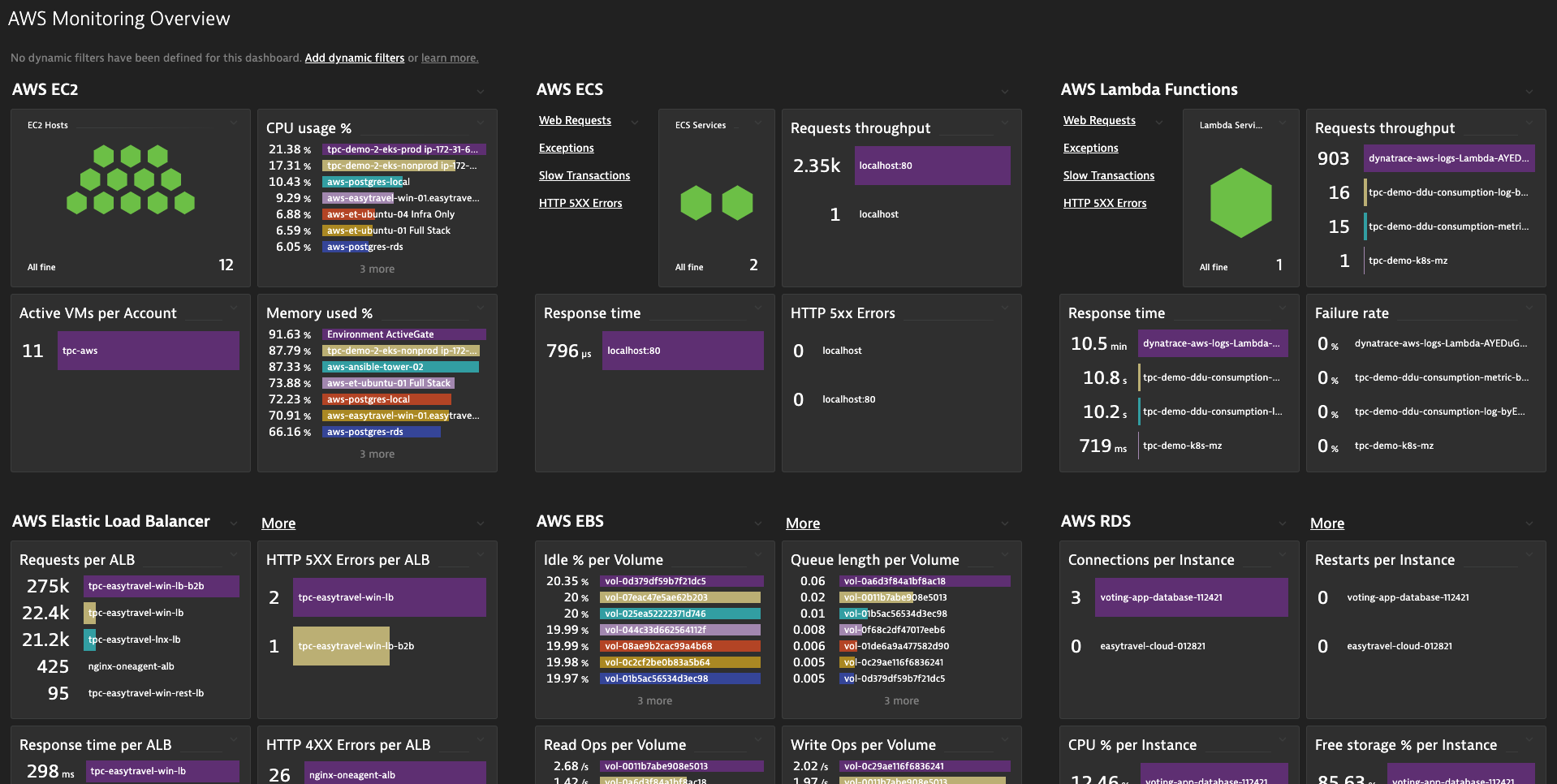Open HTTP 5XX Errors link under AWS ECS
The height and width of the screenshot is (784, 1557).
580,203
